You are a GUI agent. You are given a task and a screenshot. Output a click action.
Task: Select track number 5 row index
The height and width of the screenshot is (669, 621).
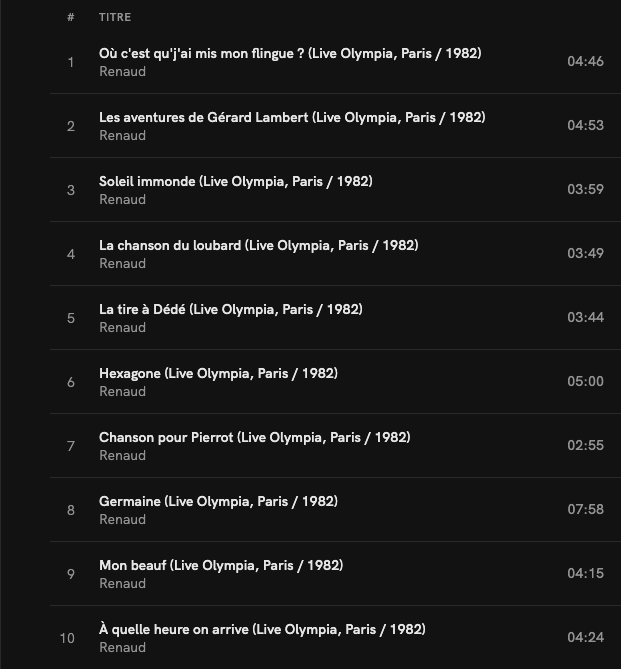pyautogui.click(x=71, y=318)
